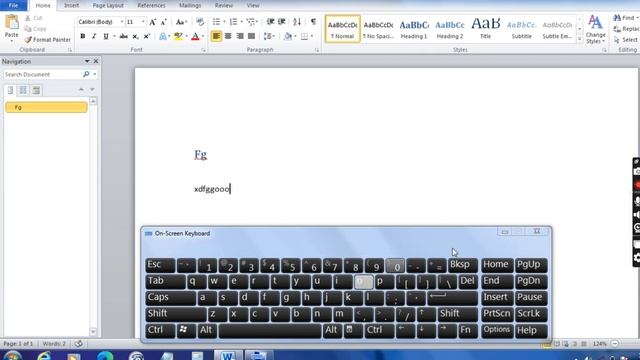
Task: Activate Format Painter
Action: (47, 40)
